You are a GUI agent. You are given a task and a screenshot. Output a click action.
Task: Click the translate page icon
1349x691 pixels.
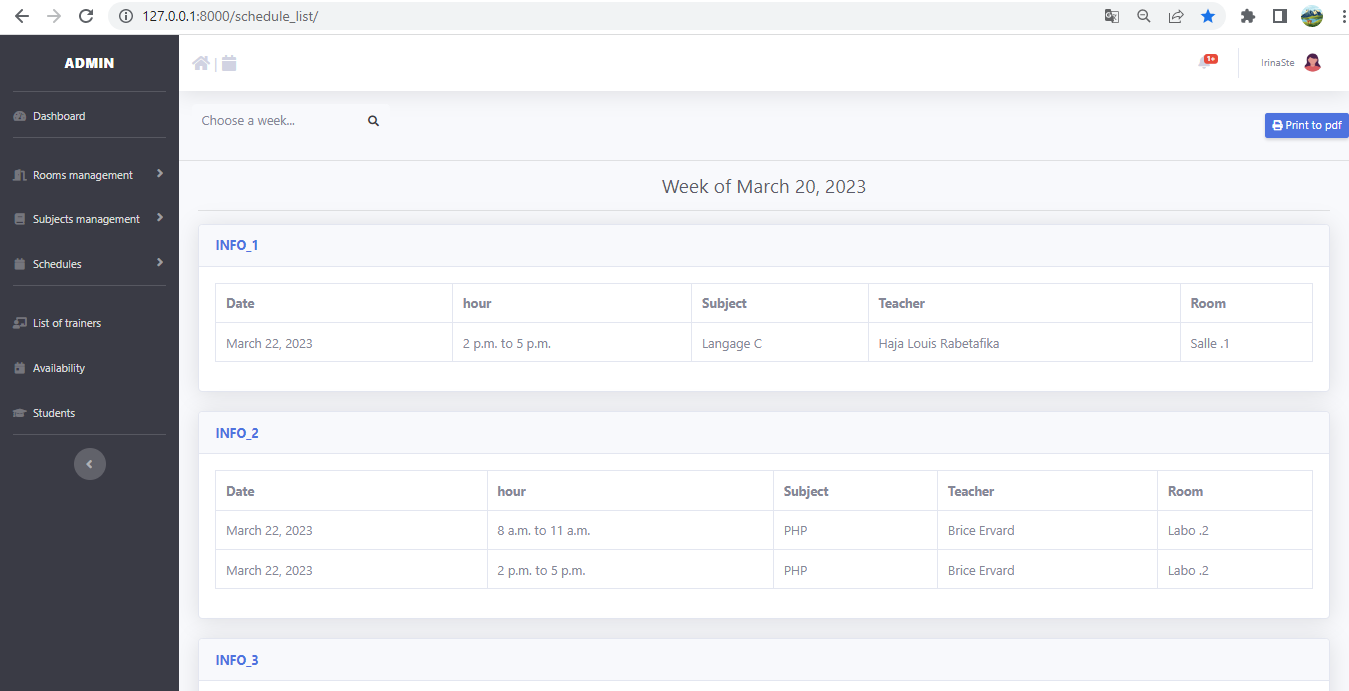1112,16
